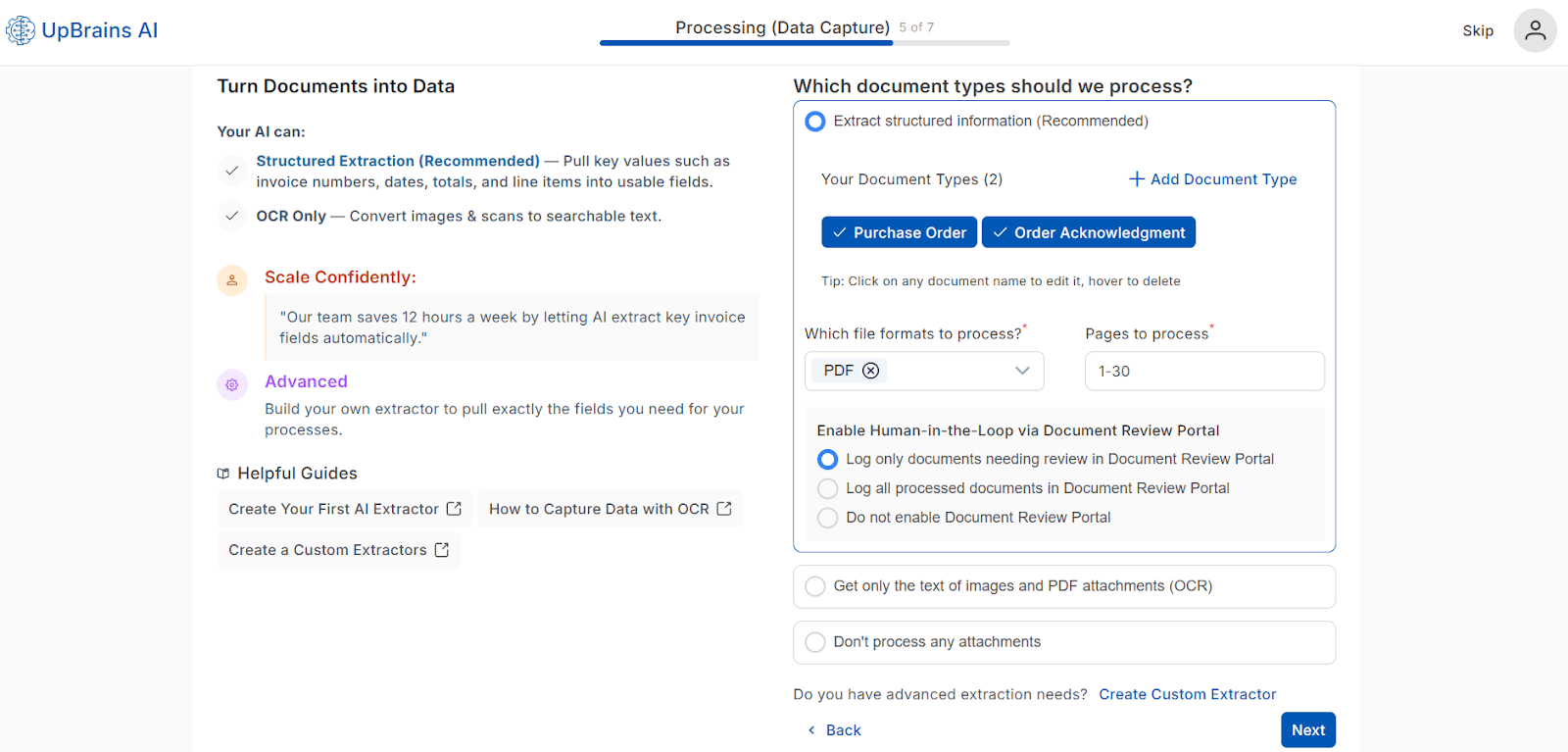This screenshot has height=752, width=1568.
Task: Choose Log only documents needing review
Action: [x=828, y=459]
